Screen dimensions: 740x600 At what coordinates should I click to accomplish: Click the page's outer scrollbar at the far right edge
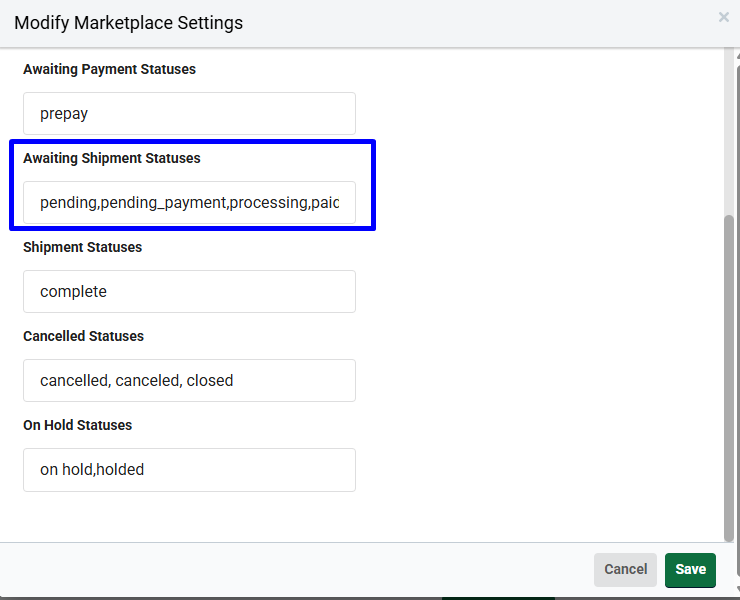738,321
